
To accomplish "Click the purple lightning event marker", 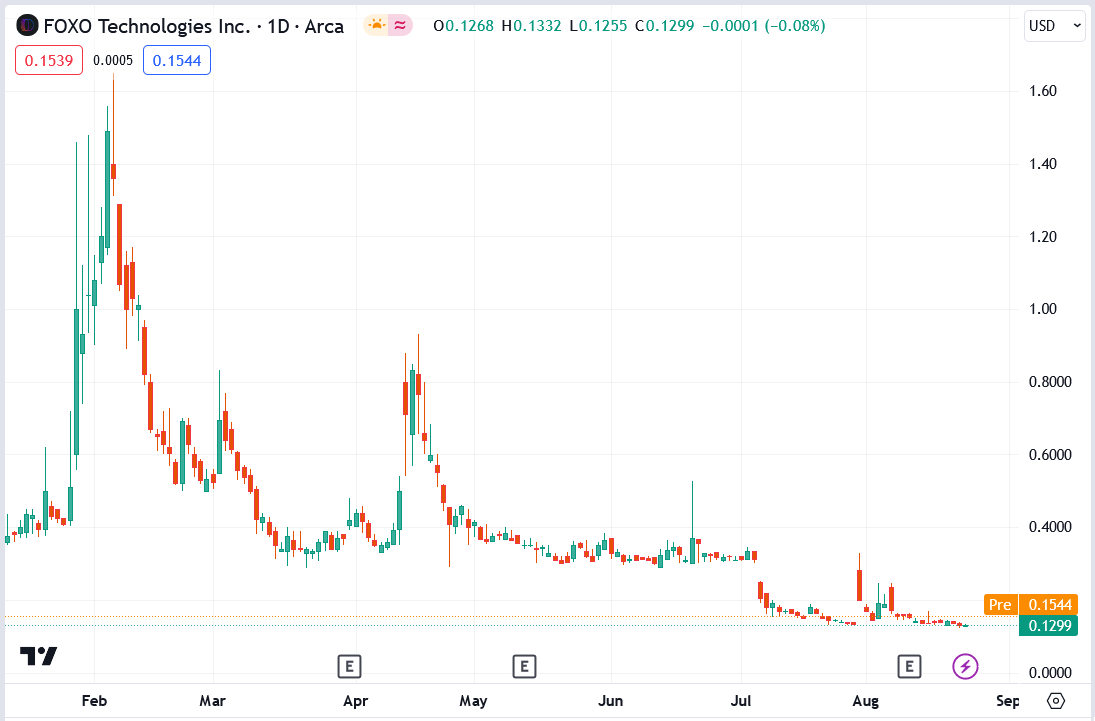I will coord(965,667).
